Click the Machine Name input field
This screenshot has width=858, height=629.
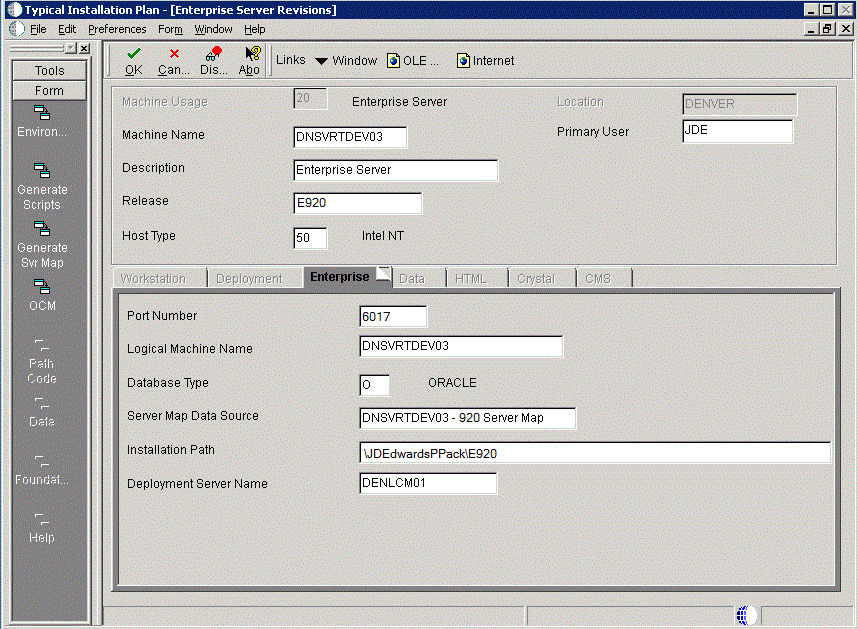(x=350, y=137)
